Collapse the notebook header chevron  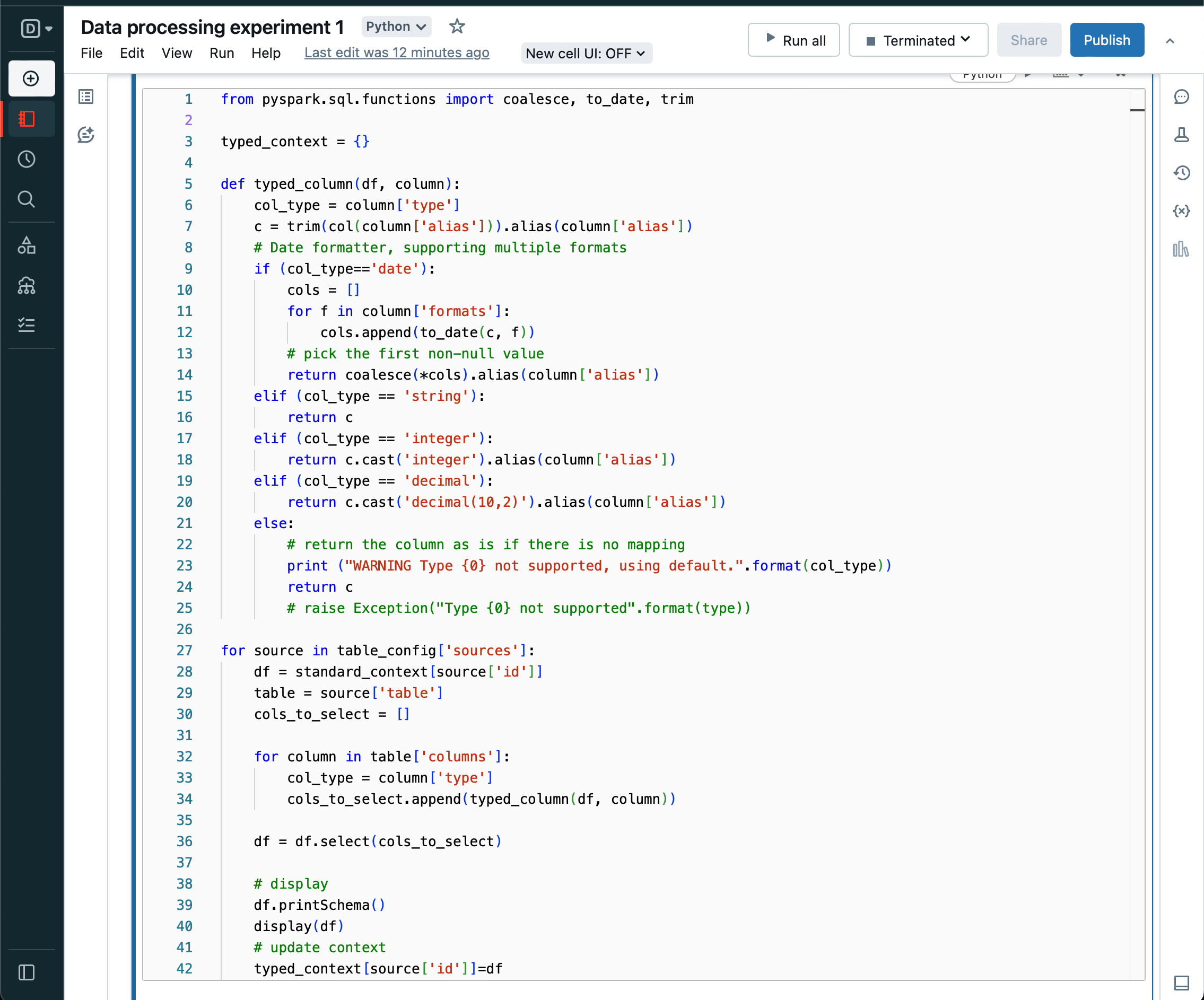click(1170, 41)
